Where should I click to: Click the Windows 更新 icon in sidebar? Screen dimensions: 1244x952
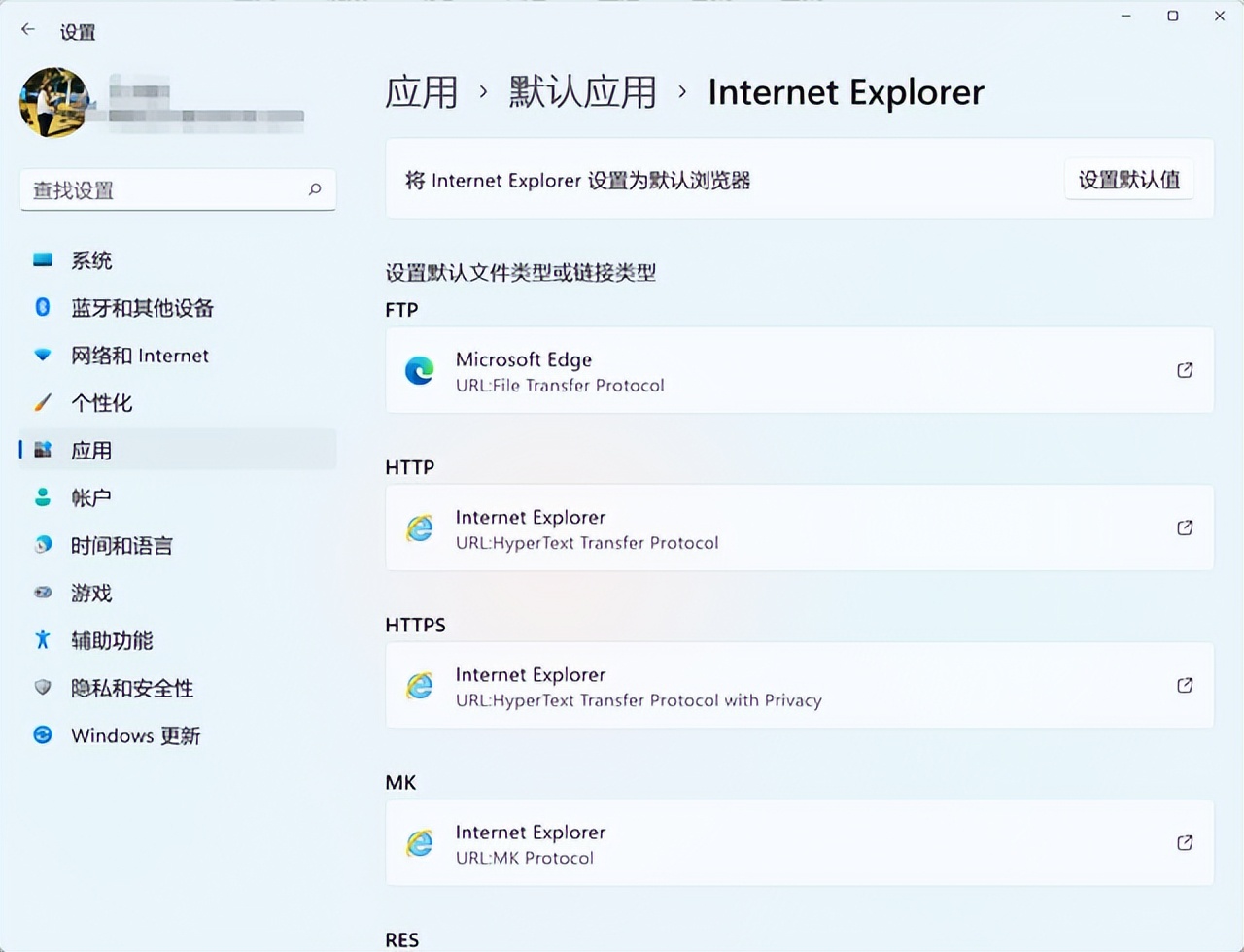click(x=43, y=735)
